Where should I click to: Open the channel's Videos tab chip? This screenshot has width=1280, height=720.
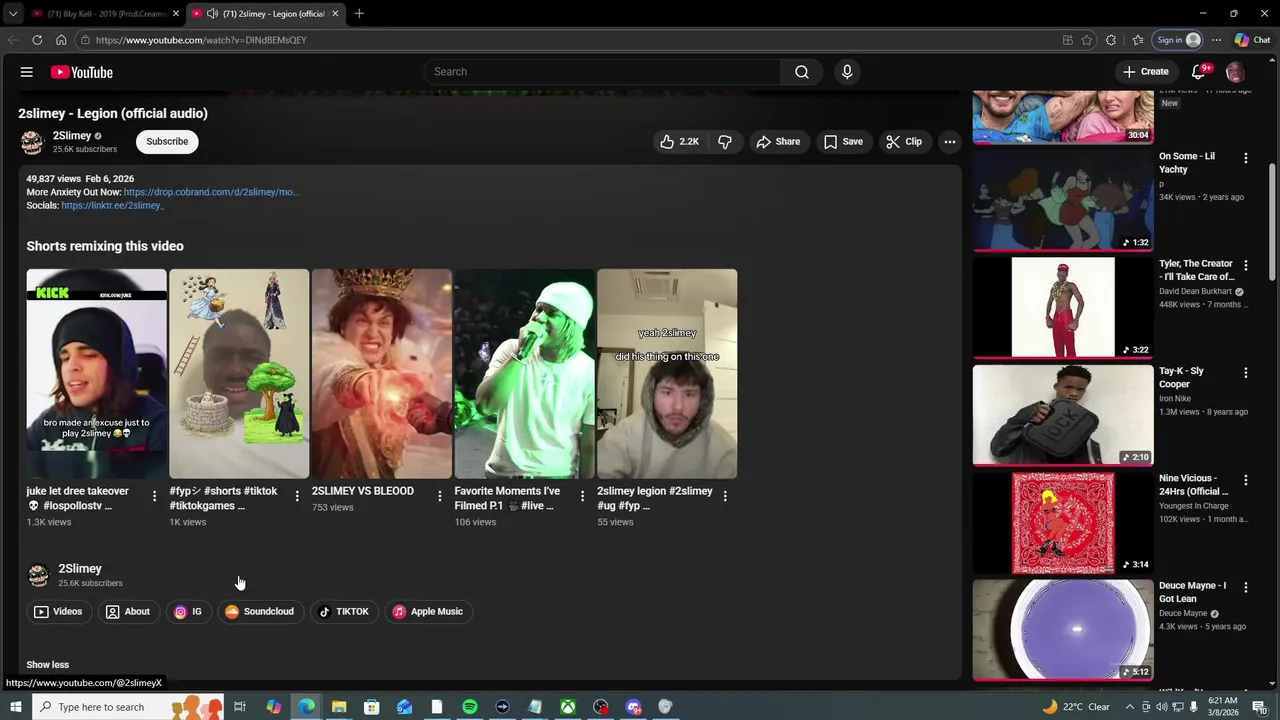58,612
